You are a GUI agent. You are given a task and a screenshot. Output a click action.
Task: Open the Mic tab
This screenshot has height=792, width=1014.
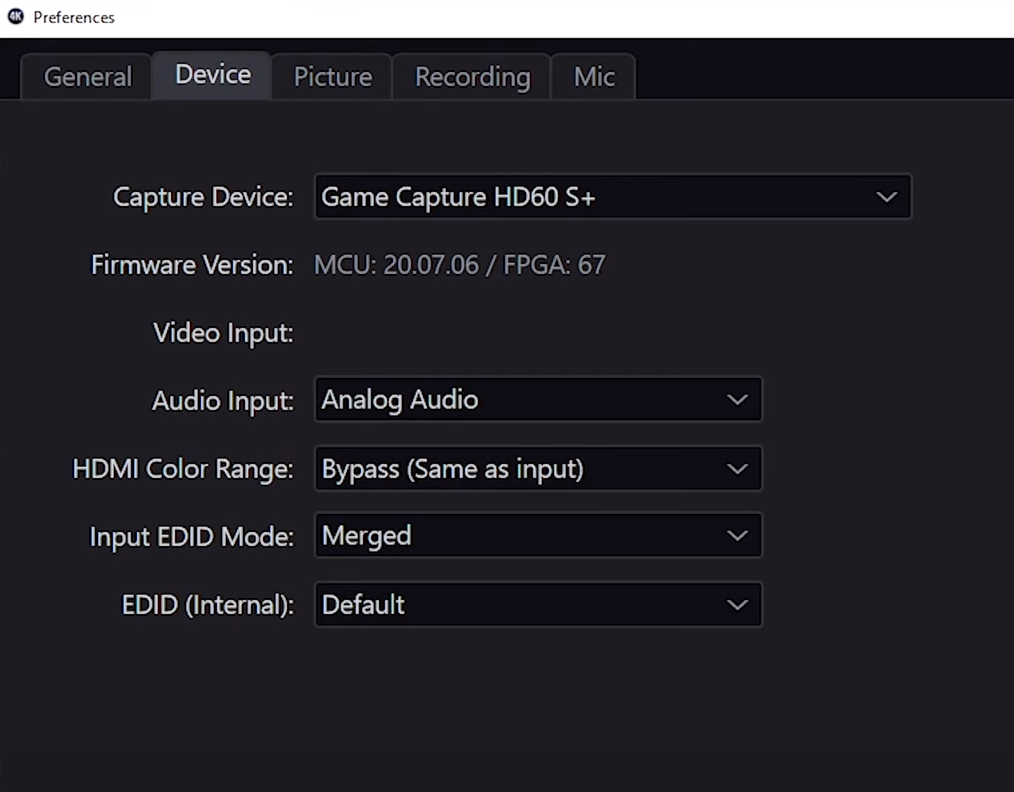(x=594, y=77)
